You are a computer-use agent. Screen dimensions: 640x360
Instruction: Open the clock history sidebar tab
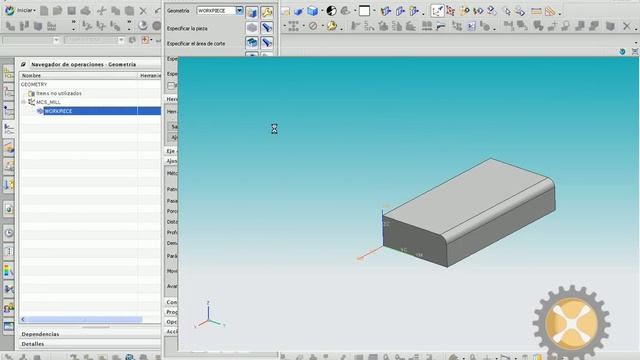coord(9,233)
